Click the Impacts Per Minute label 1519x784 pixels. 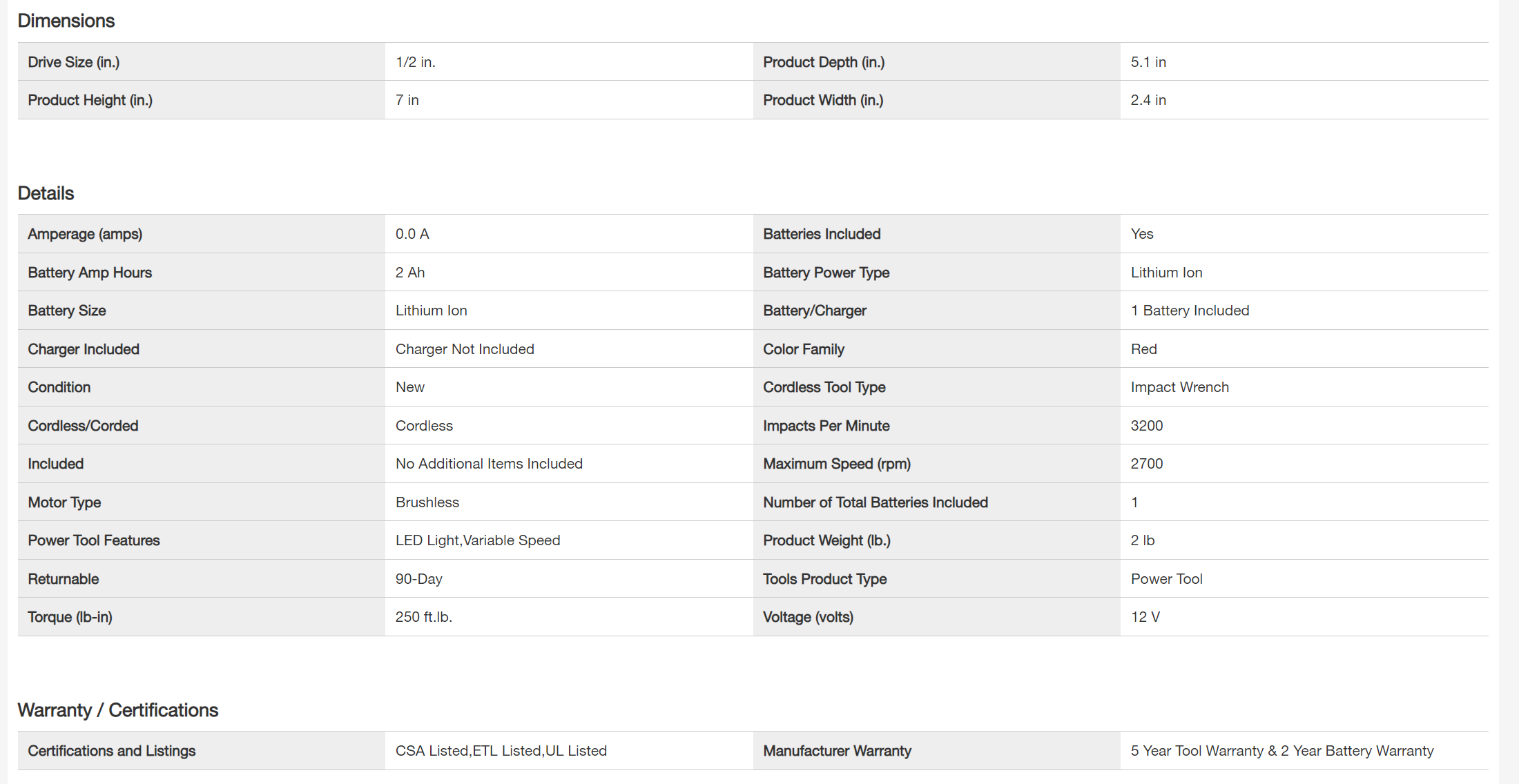click(x=826, y=426)
